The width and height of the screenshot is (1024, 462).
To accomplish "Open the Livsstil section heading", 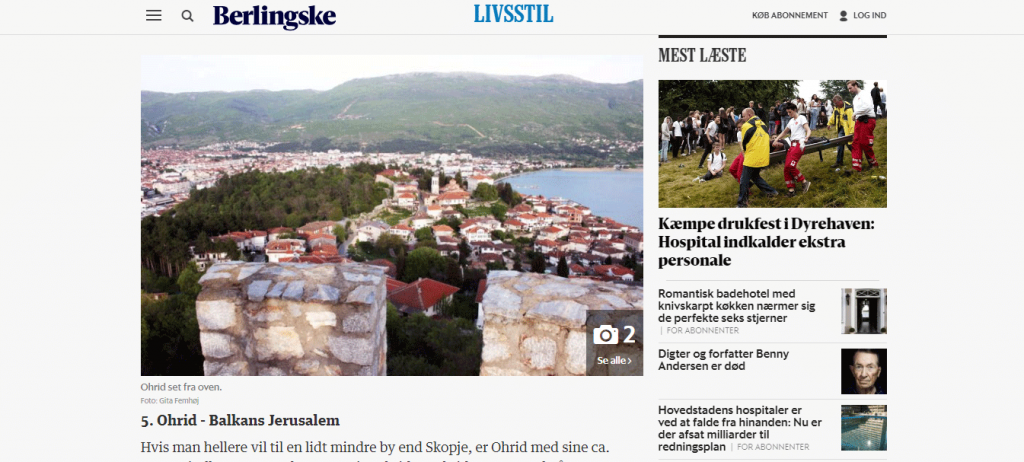I will [513, 14].
